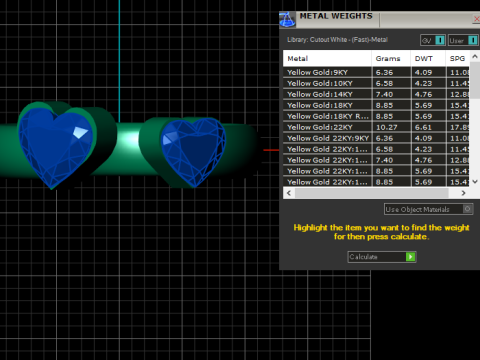480x360 pixels.
Task: Click the vertical scrollbar thumb
Action: click(x=475, y=80)
